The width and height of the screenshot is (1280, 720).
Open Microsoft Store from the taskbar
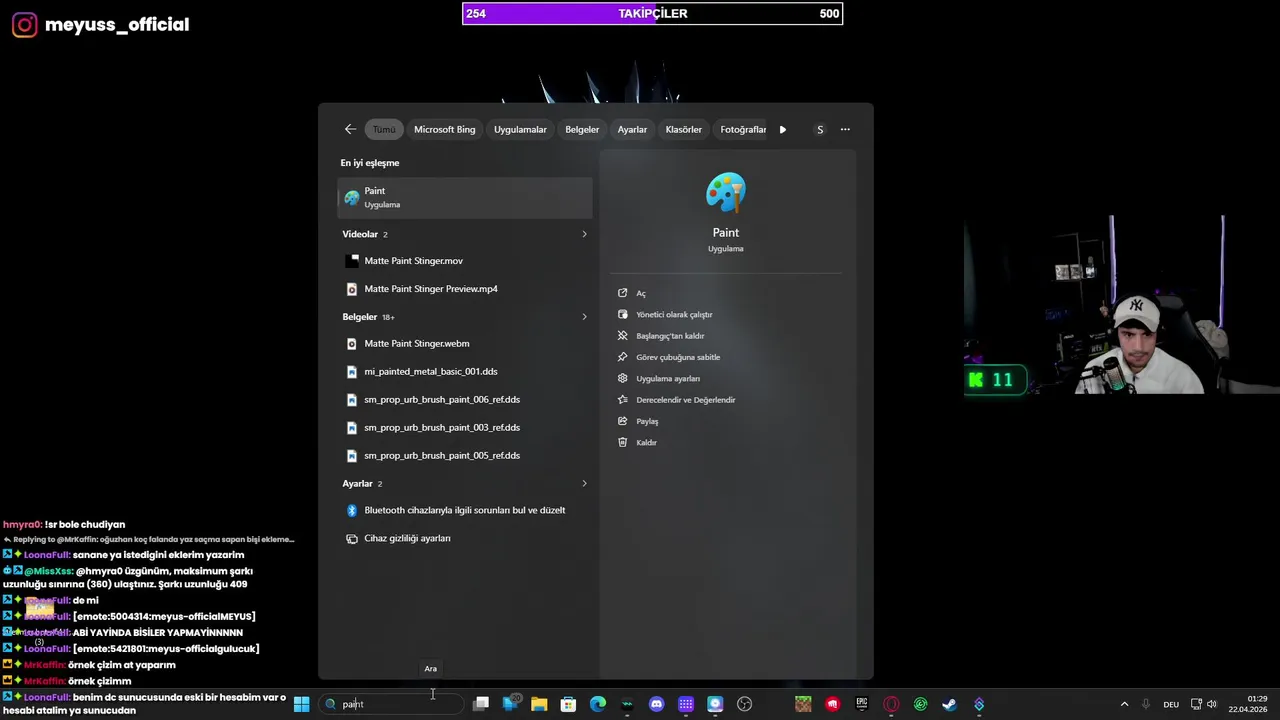[x=568, y=704]
